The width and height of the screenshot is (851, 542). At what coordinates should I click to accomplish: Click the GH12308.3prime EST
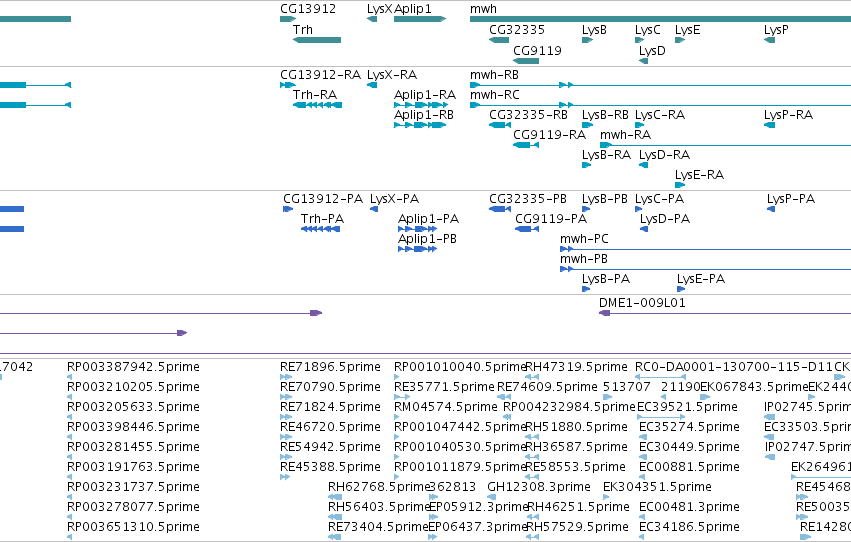[x=538, y=487]
